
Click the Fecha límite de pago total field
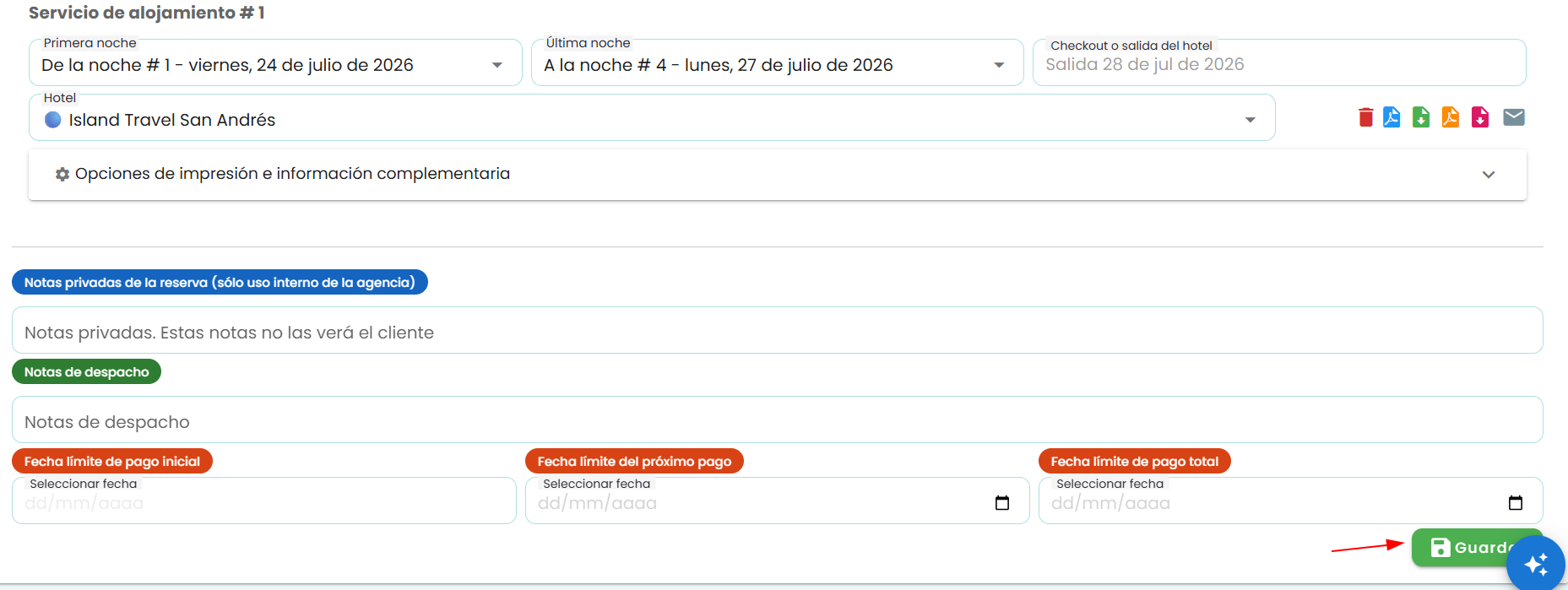tap(1291, 501)
